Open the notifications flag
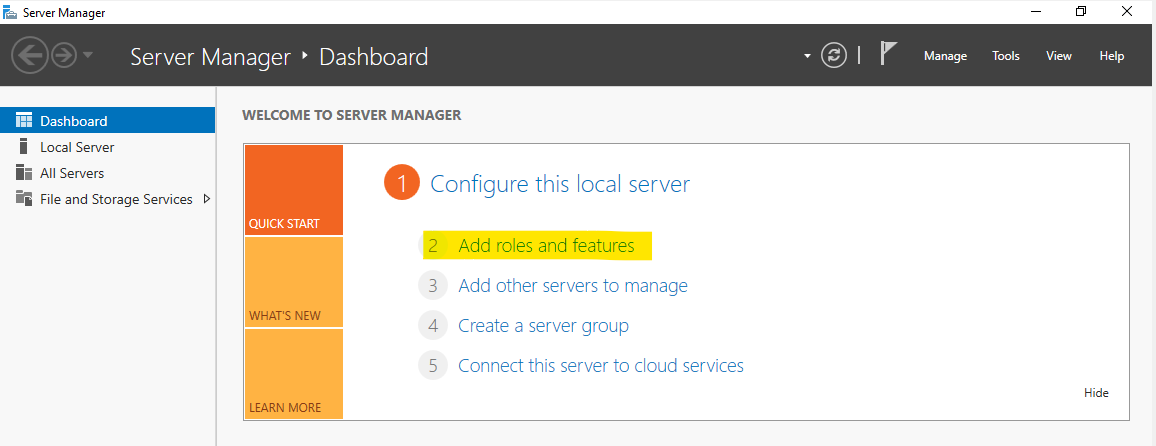Viewport: 1156px width, 446px height. (x=887, y=54)
